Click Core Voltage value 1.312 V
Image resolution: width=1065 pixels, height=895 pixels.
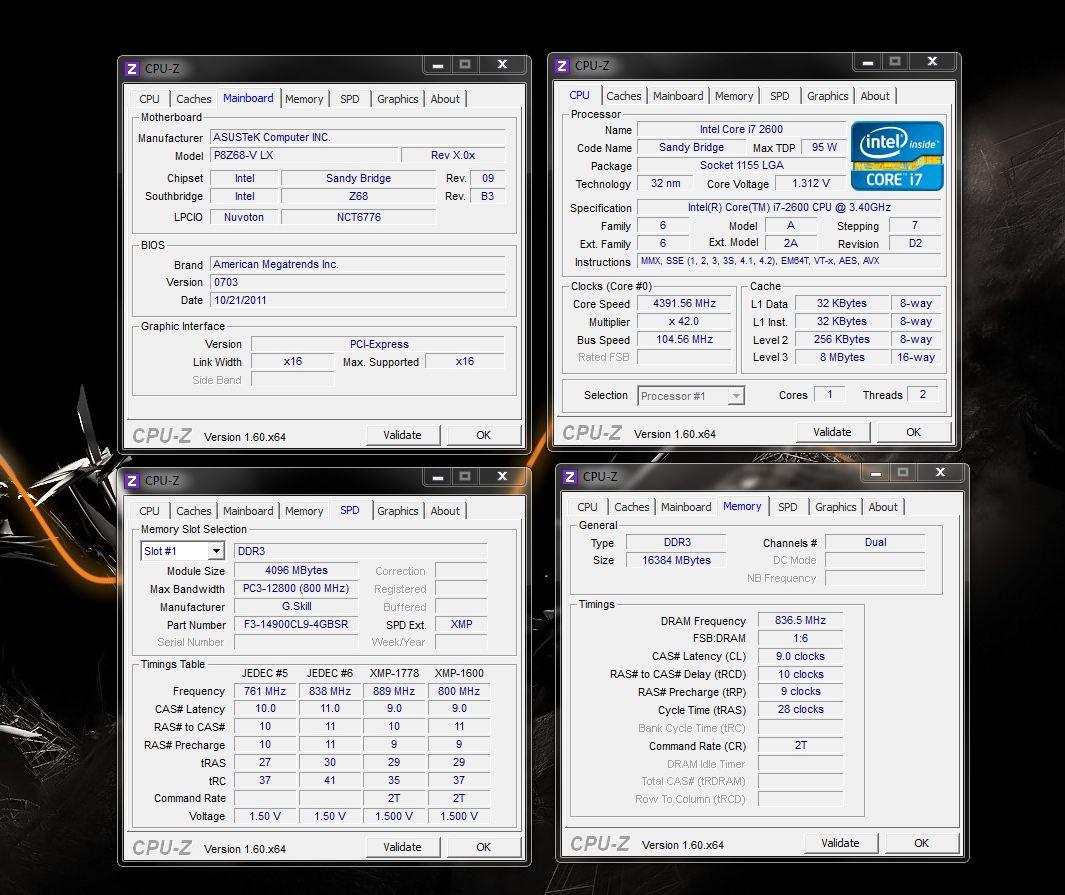coord(811,183)
